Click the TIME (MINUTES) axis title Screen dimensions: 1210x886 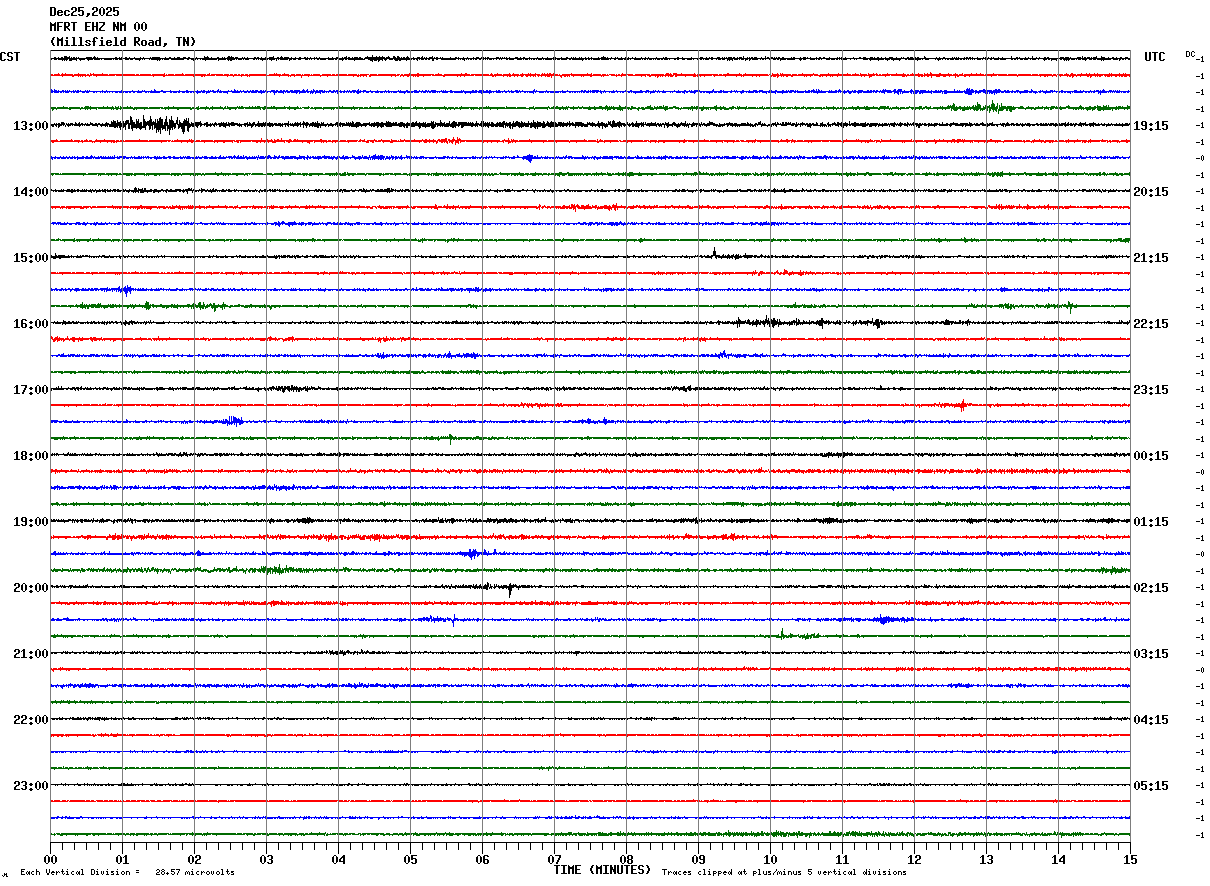pyautogui.click(x=602, y=870)
